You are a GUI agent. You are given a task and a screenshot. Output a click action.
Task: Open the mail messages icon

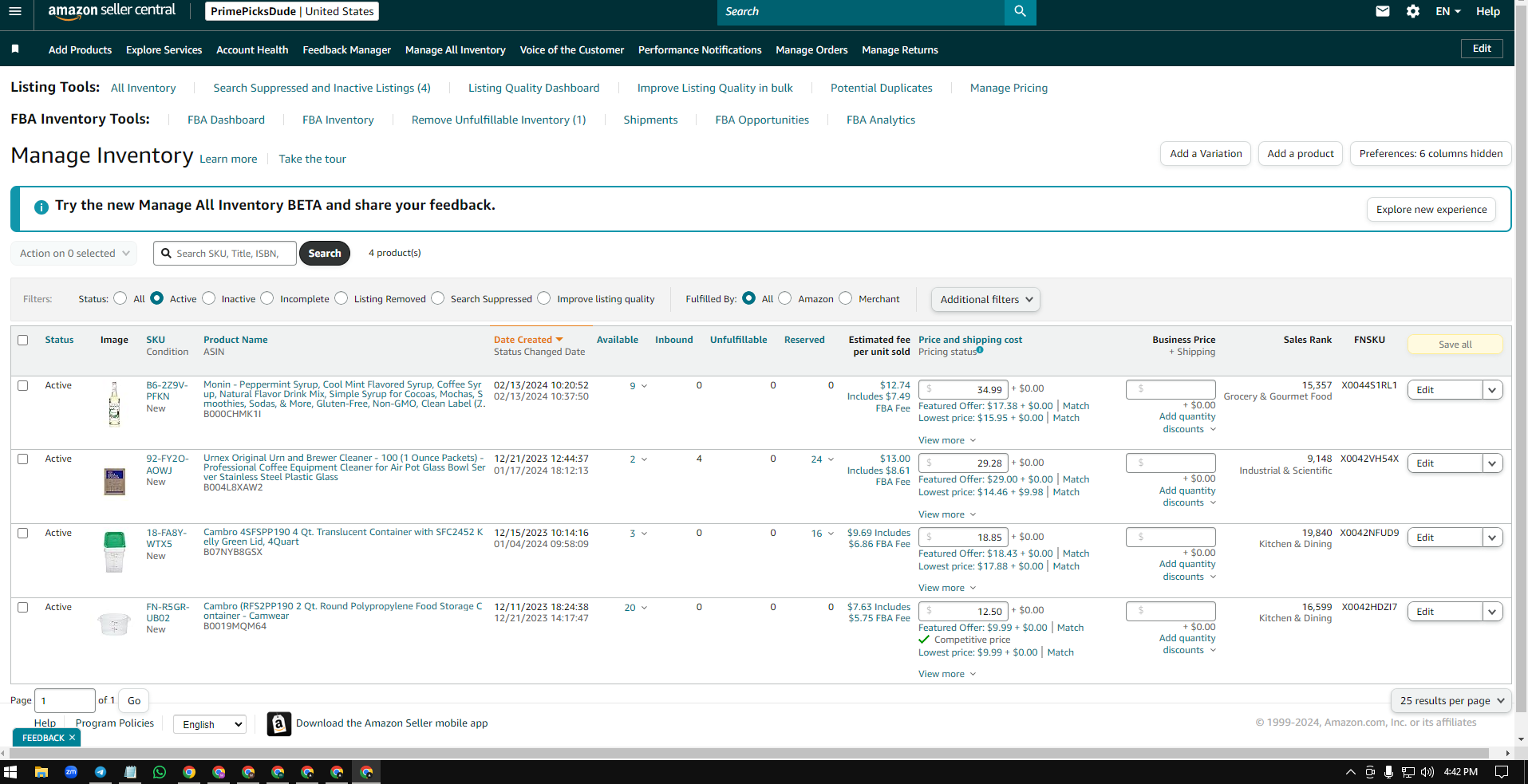[1383, 11]
